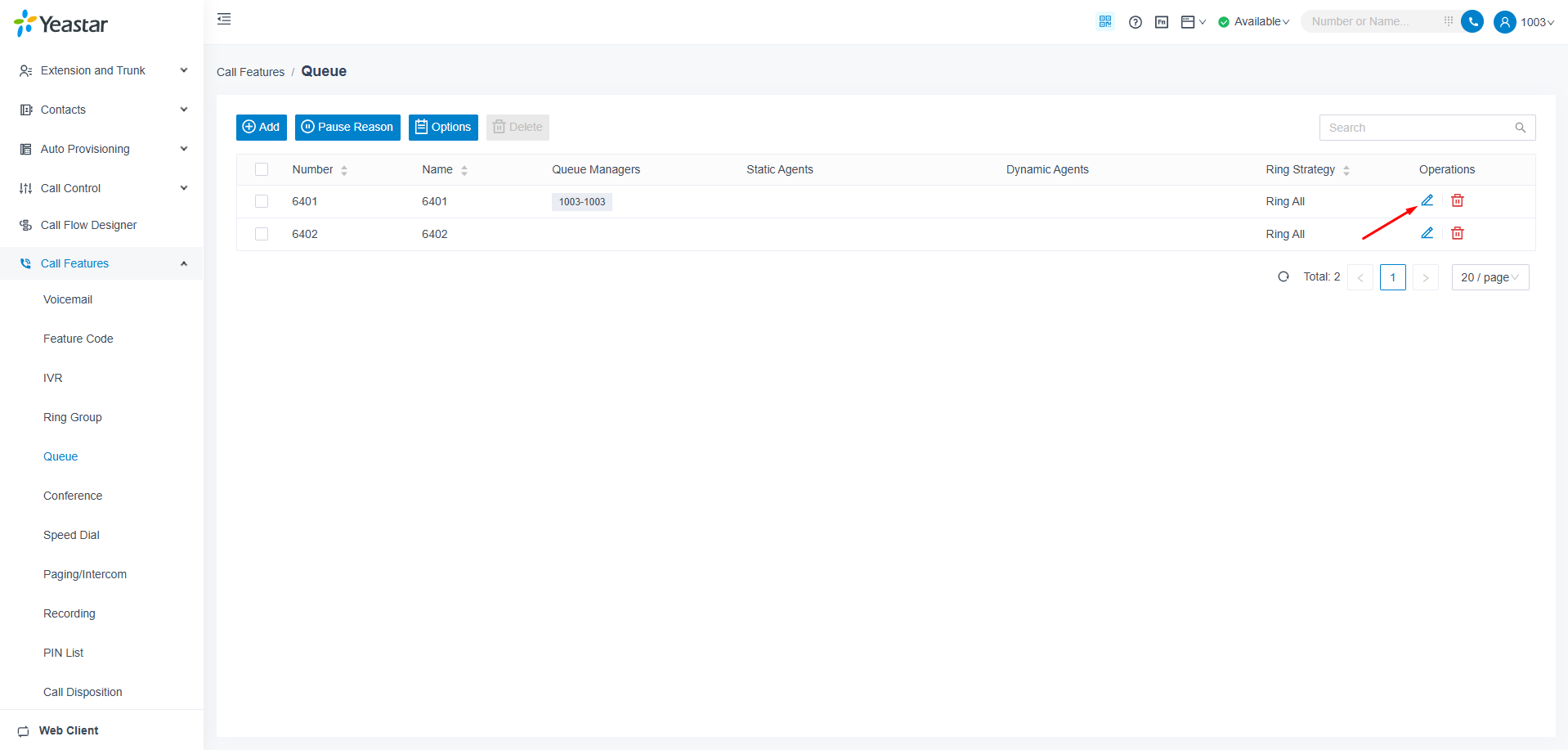Click the Extension and Trunk icon
The image size is (1568, 750).
click(x=25, y=70)
